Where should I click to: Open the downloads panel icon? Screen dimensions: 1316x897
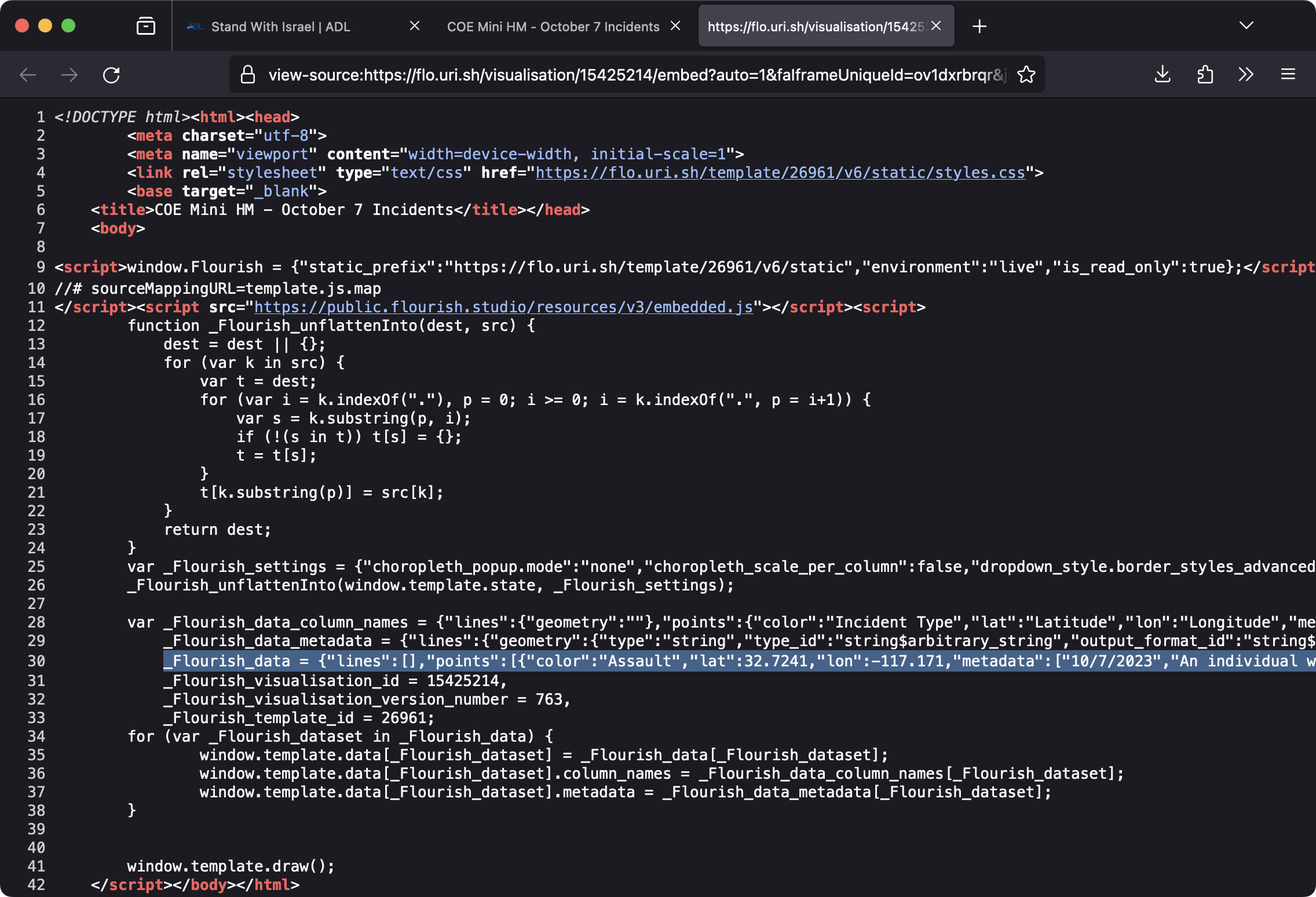[1163, 75]
